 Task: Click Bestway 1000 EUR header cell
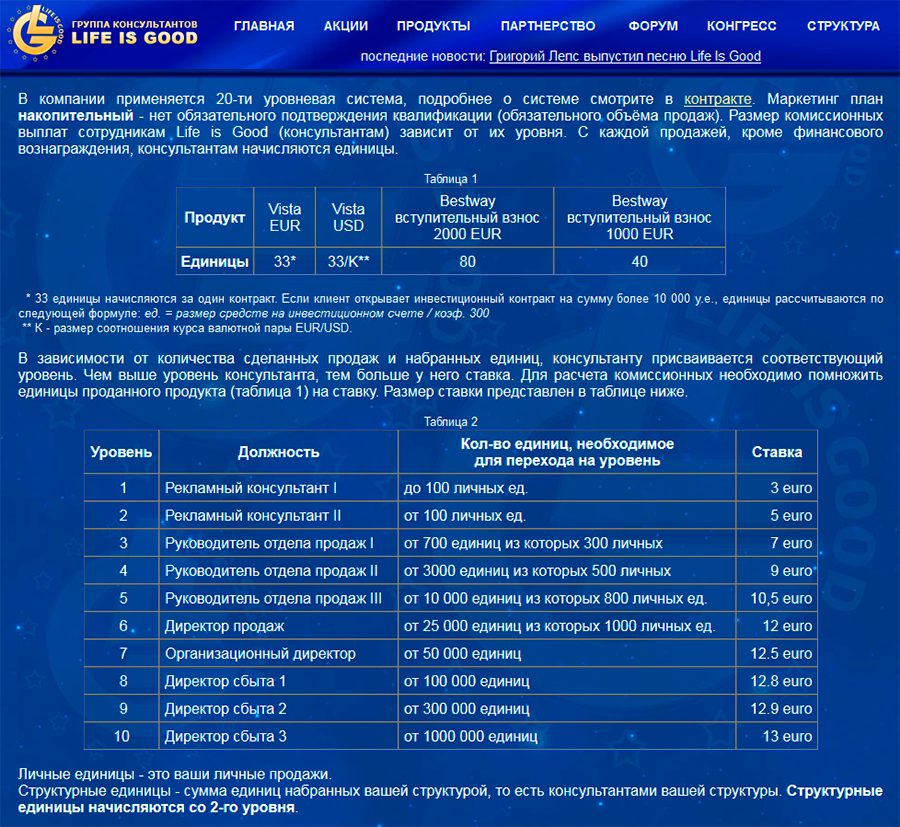pyautogui.click(x=639, y=218)
